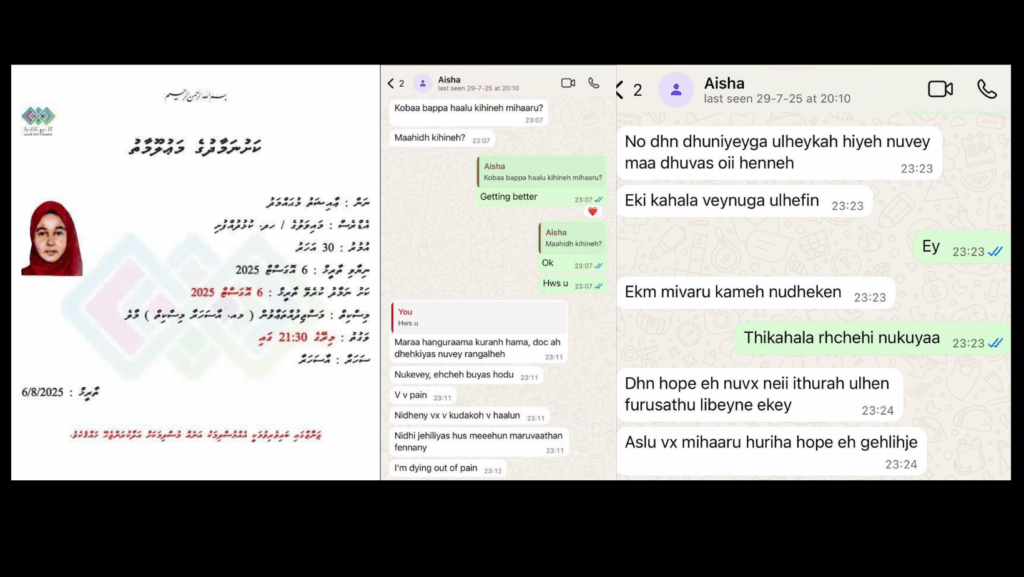Viewport: 1024px width, 577px height.
Task: Tap the heart reaction under "Getting better"
Action: pyautogui.click(x=592, y=211)
